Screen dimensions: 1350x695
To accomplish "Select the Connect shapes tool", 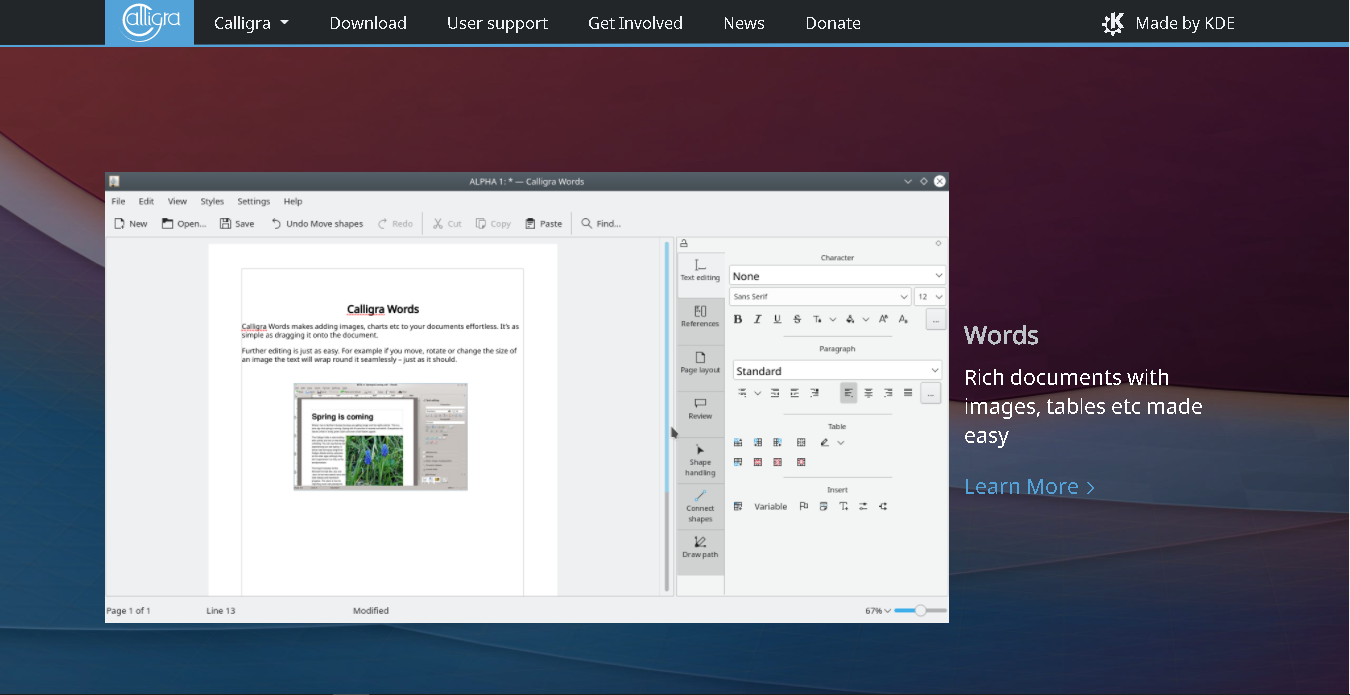I will [700, 507].
